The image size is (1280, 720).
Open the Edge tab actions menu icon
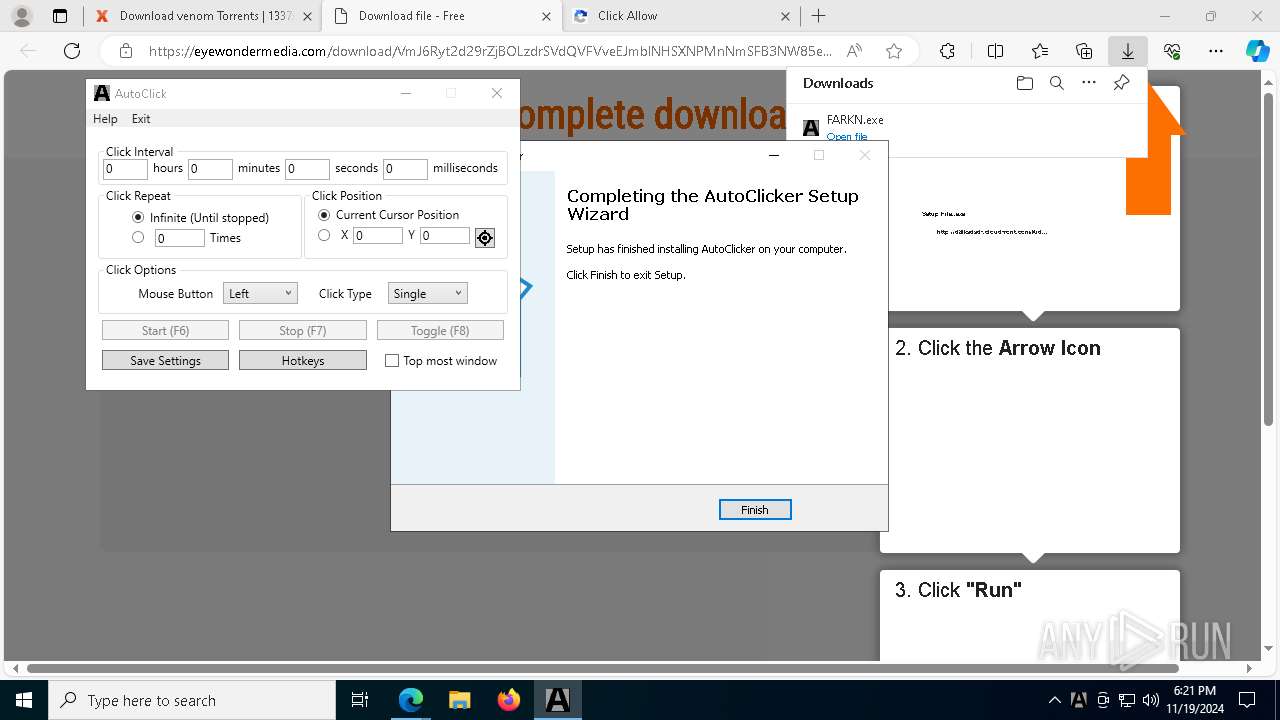(x=60, y=16)
